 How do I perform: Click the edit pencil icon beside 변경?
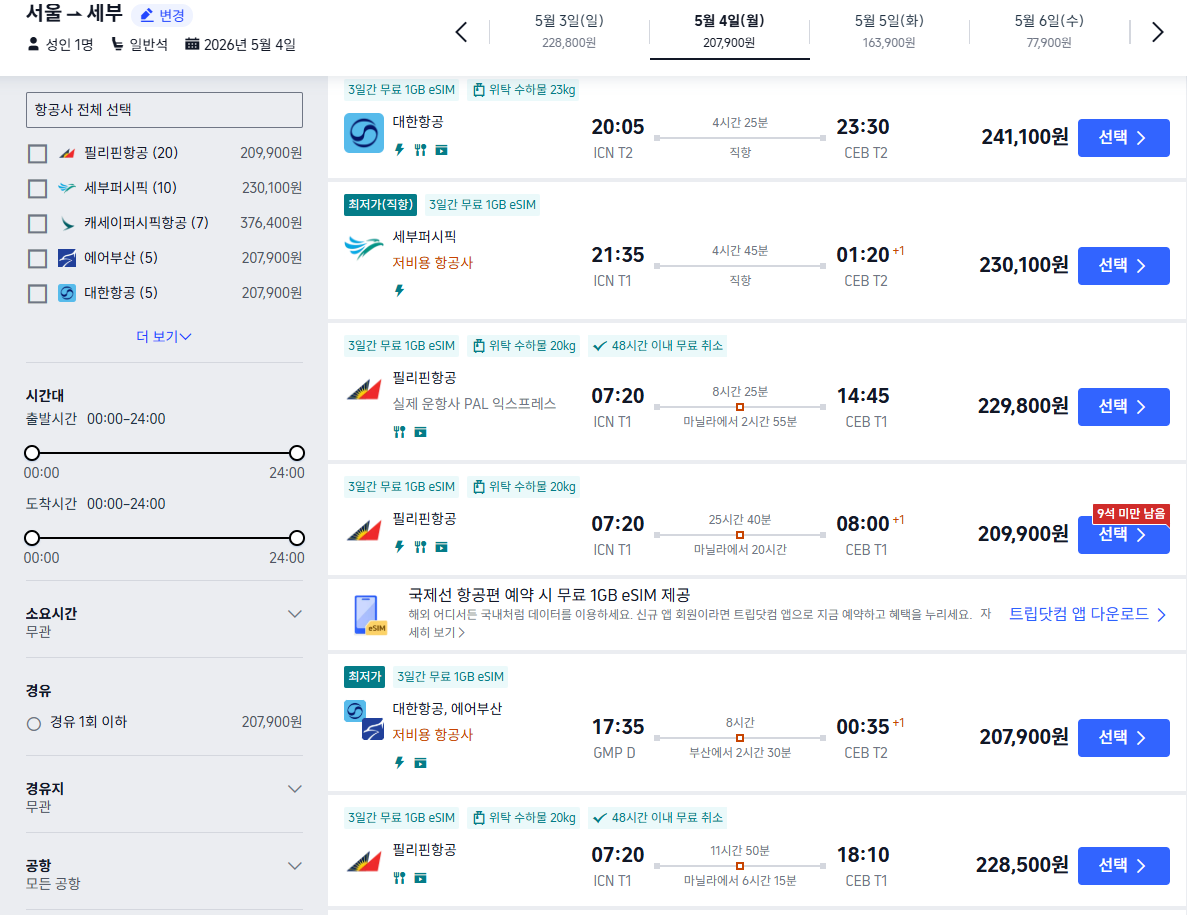147,15
